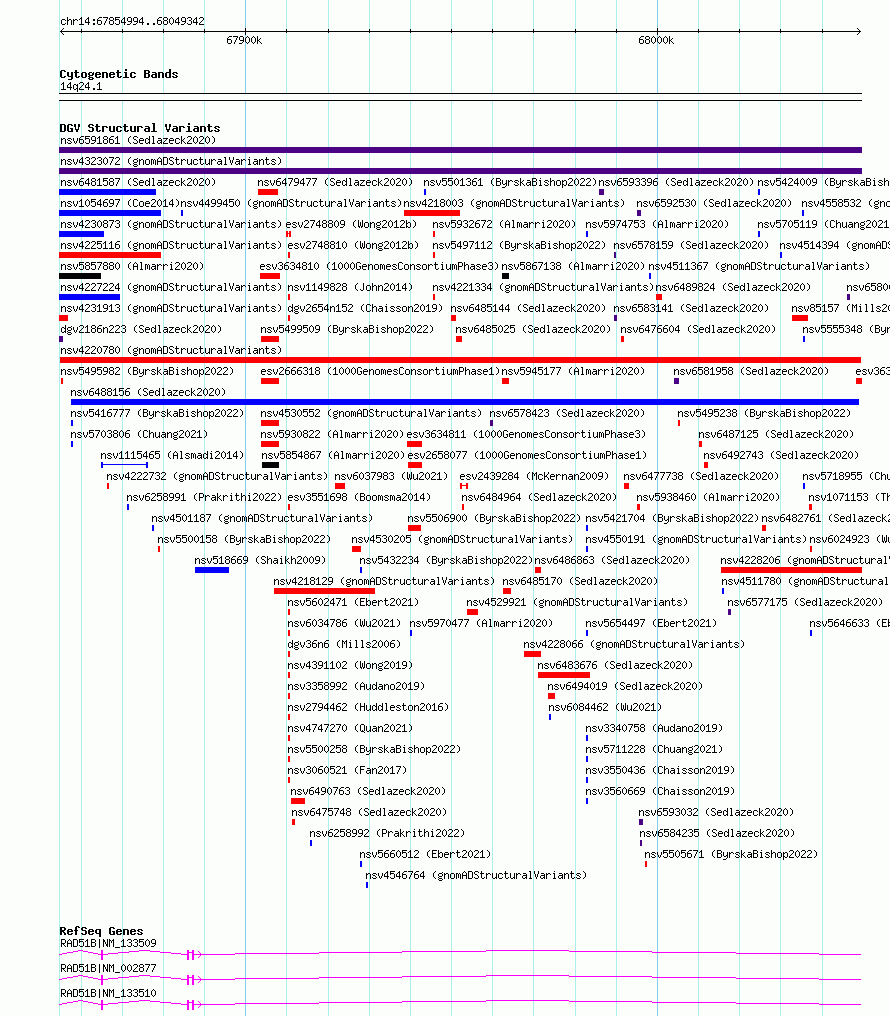Open the nsv3358992 (Audano2019) variant
Screen dimensions: 890x1016
[356, 686]
